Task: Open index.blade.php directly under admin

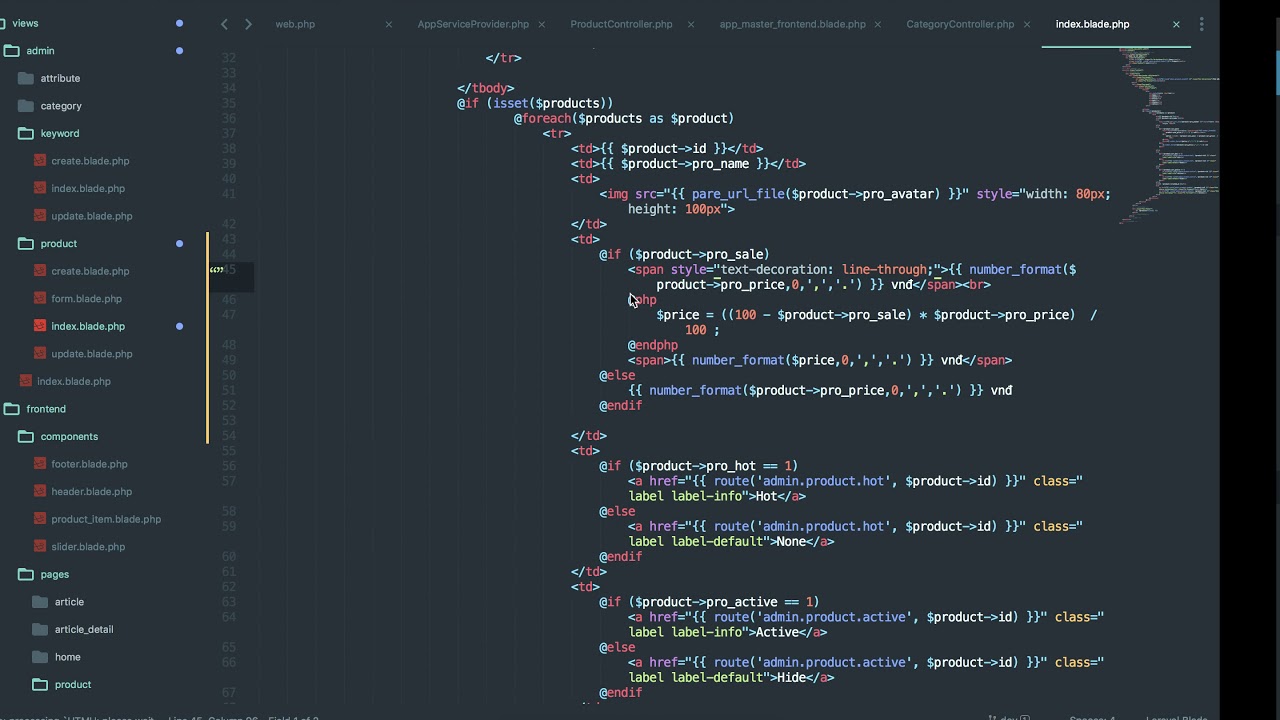Action: [74, 381]
